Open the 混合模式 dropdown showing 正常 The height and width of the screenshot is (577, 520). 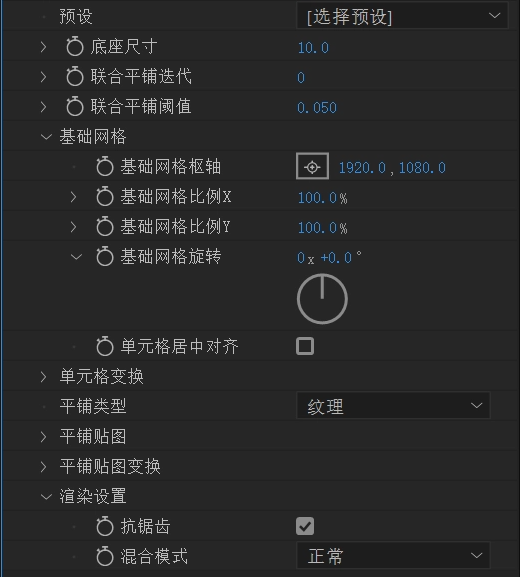(x=393, y=555)
